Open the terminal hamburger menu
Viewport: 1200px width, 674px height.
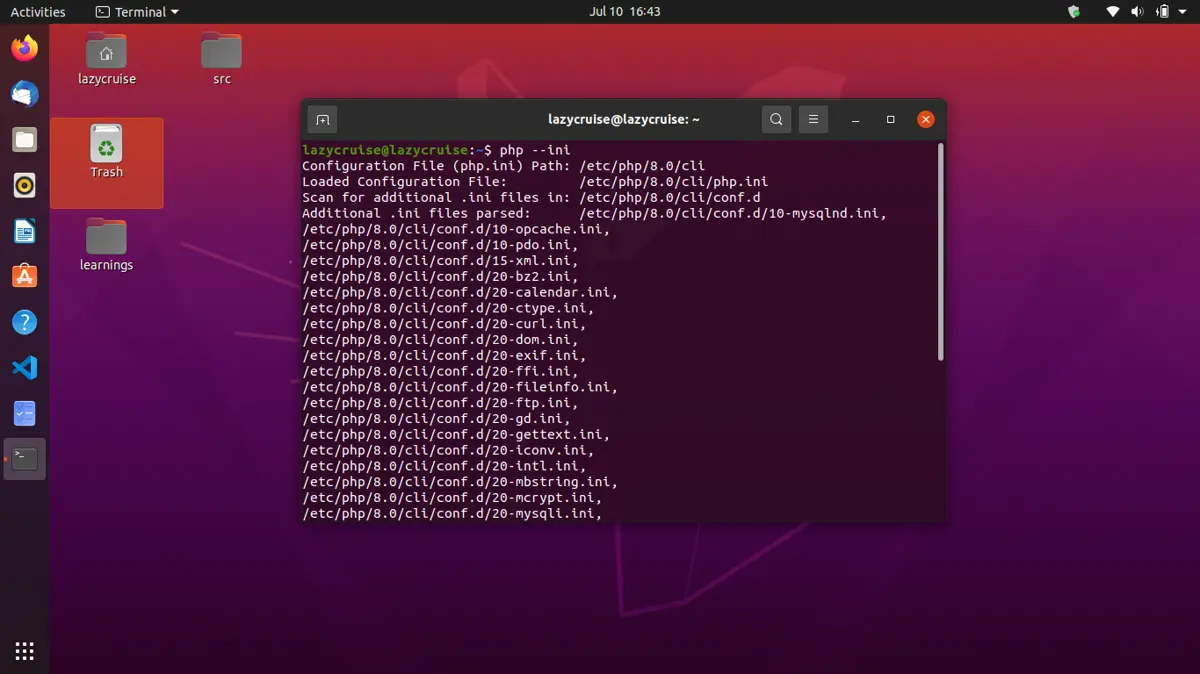813,120
